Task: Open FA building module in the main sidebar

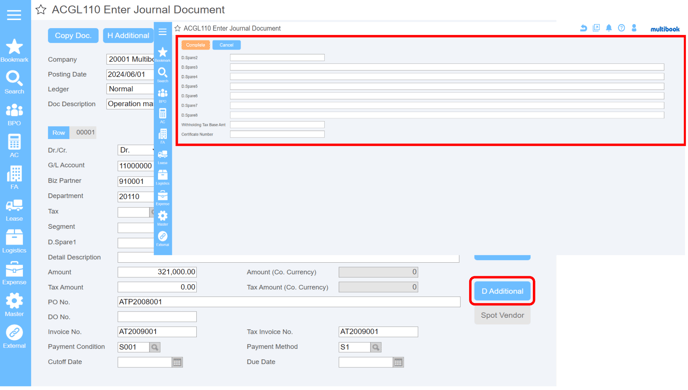Action: [x=14, y=178]
